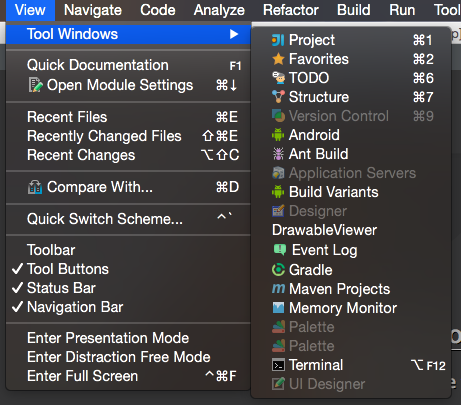Viewport: 461px width, 405px height.
Task: Toggle Status Bar visibility option
Action: 128,288
